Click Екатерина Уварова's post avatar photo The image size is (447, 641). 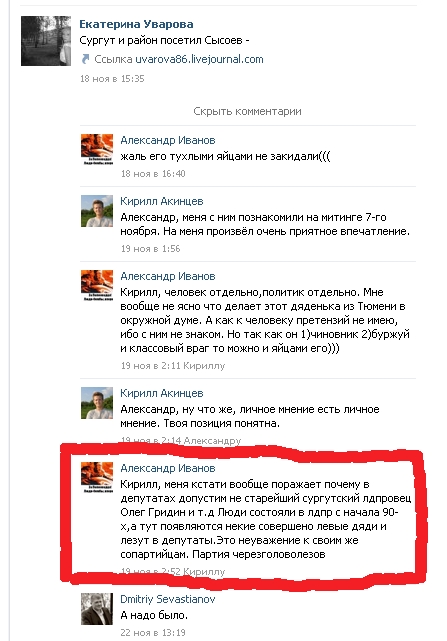coord(46,41)
